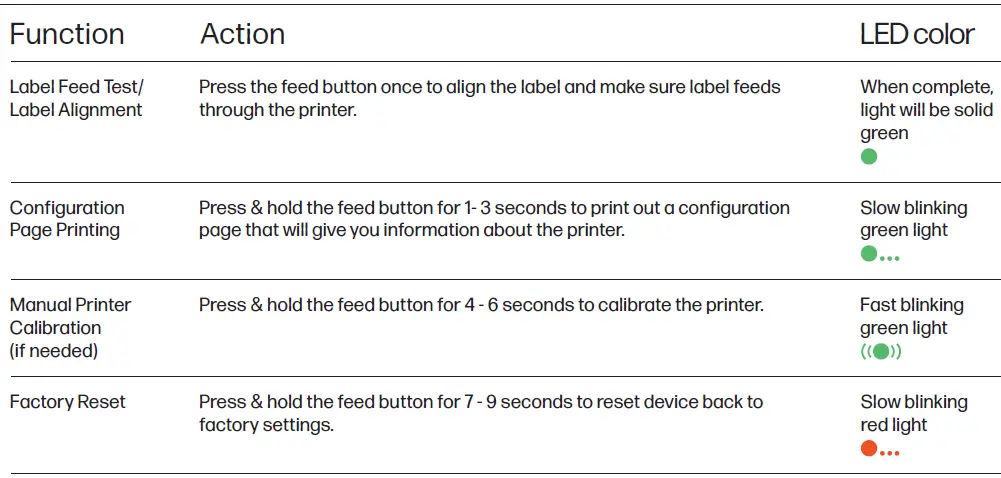Click the Configuration Page Printing row label
This screenshot has width=1001, height=478.
tap(67, 219)
